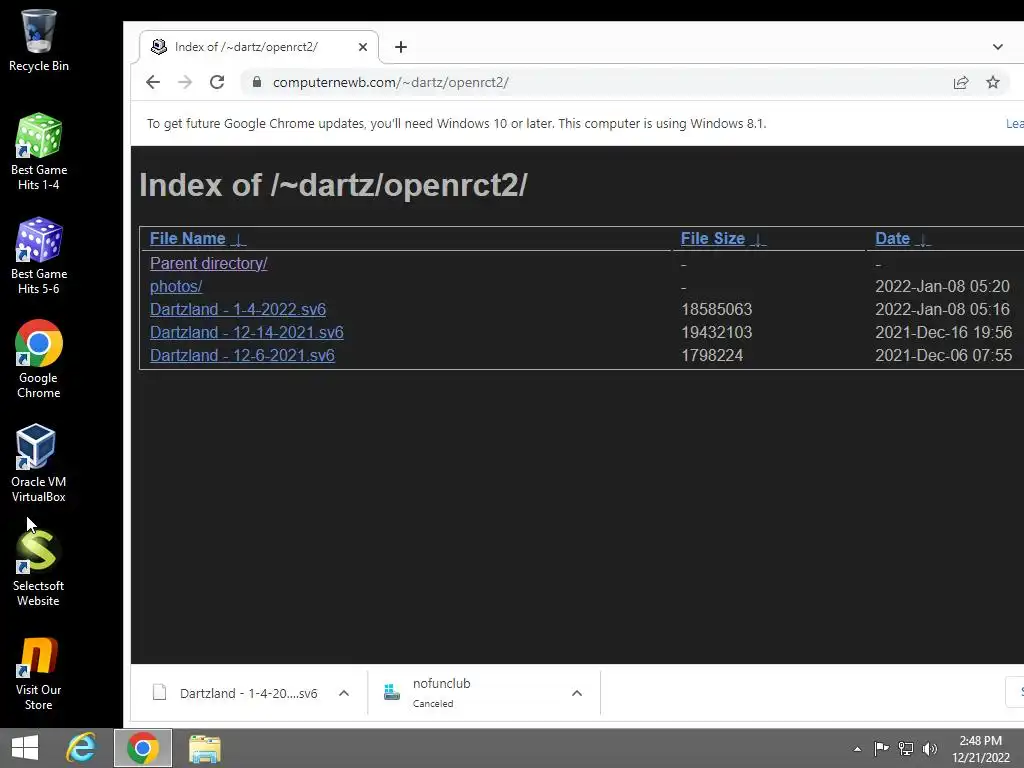This screenshot has width=1024, height=768.
Task: Open Action Center flag icon
Action: click(881, 748)
